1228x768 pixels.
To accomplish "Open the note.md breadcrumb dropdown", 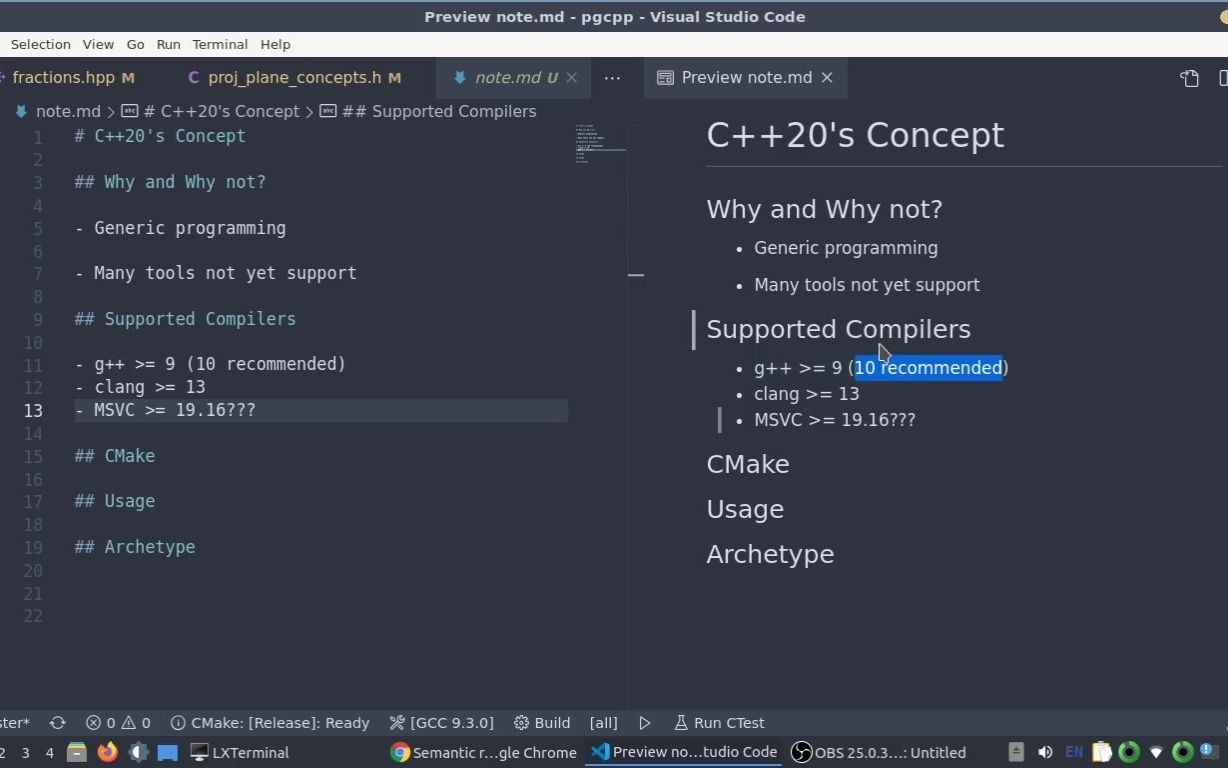I will [68, 111].
